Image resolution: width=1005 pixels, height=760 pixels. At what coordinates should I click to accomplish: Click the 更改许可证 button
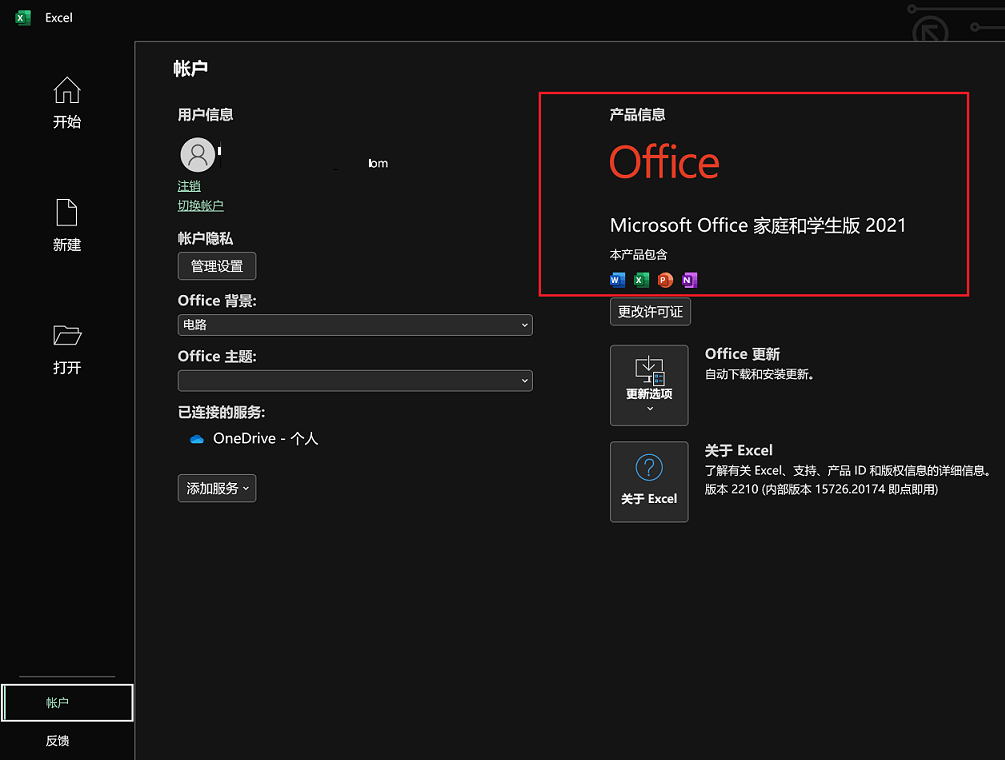coord(650,311)
